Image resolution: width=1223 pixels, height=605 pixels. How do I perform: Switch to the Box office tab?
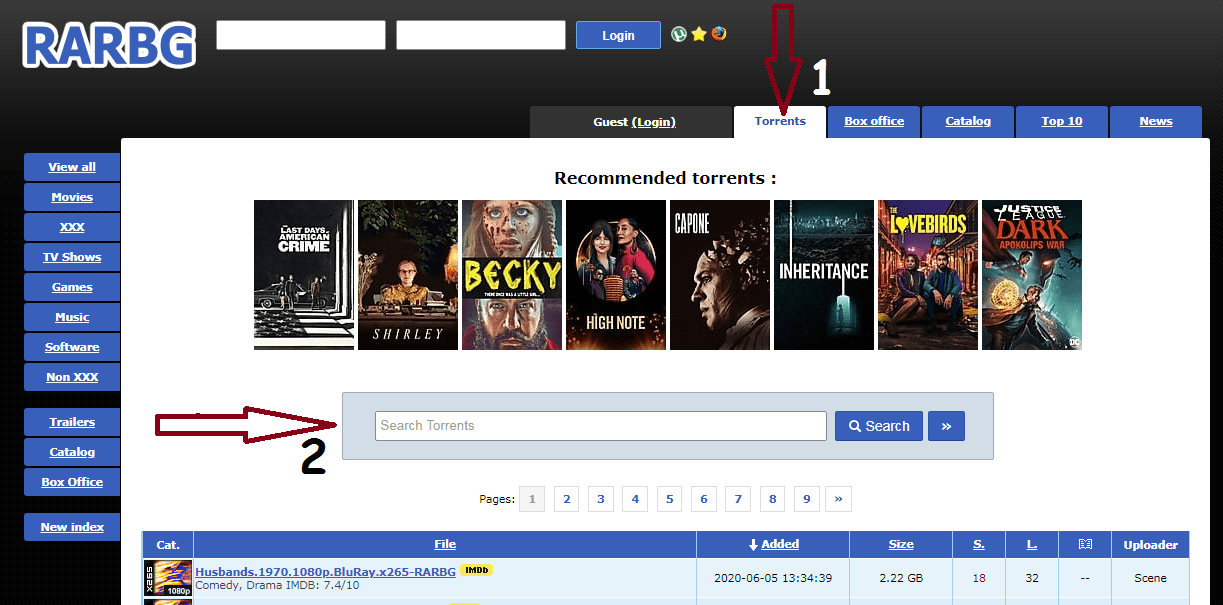click(x=874, y=121)
